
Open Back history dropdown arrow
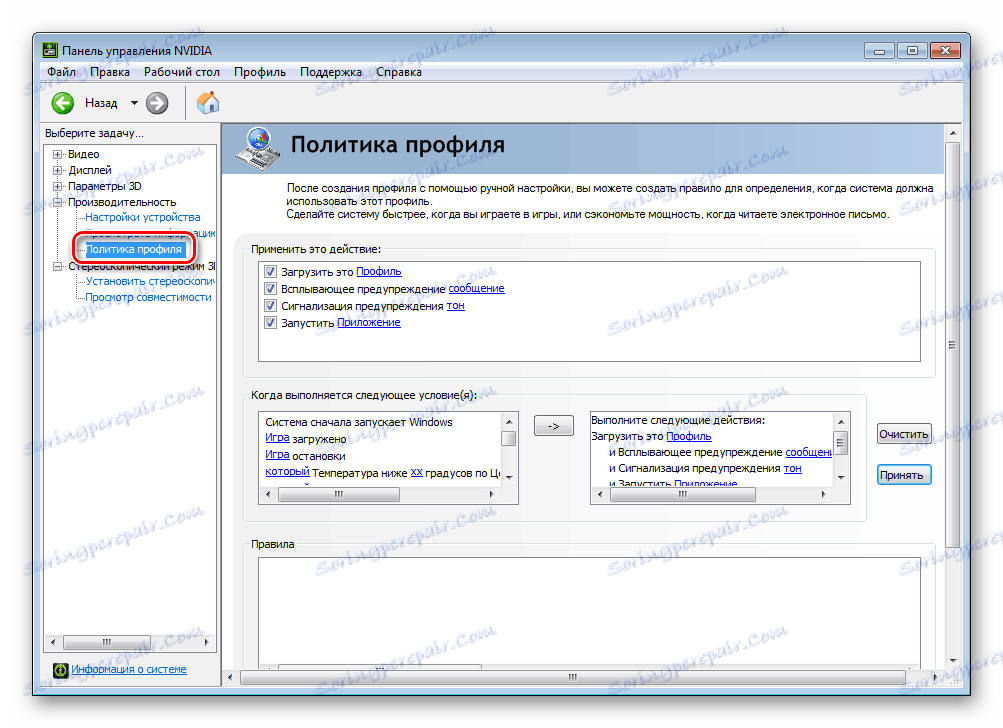134,103
